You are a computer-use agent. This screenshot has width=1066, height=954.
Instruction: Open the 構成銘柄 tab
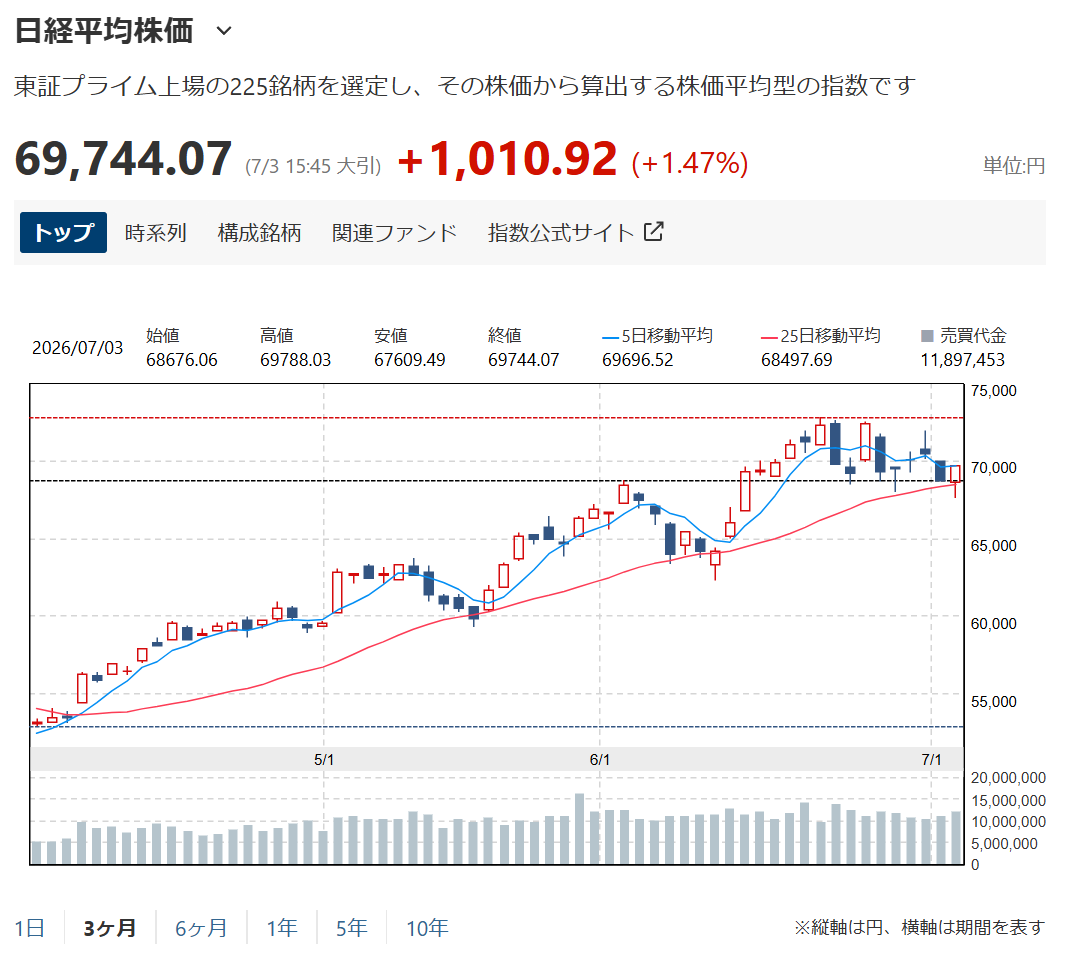click(259, 233)
